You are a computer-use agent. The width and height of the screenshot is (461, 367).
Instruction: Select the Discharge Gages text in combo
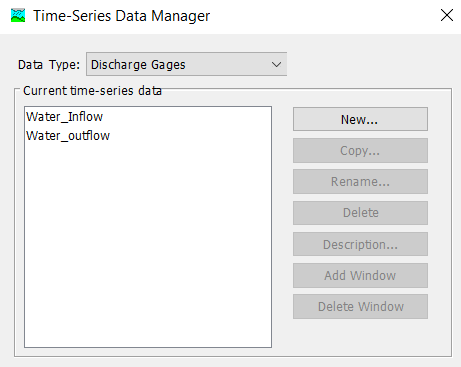point(138,65)
